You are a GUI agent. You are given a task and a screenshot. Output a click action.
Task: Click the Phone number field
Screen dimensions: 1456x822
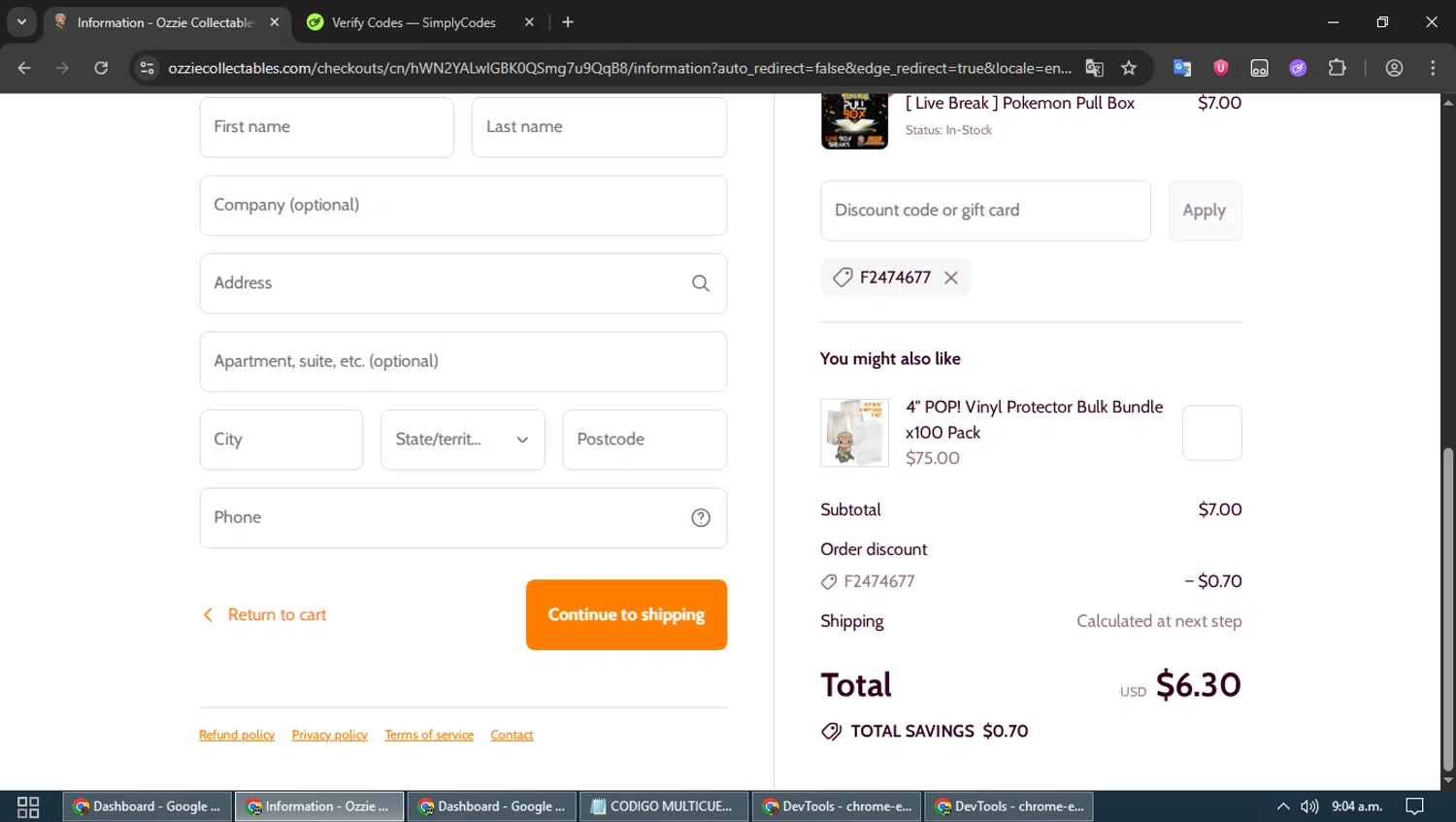[x=463, y=518]
